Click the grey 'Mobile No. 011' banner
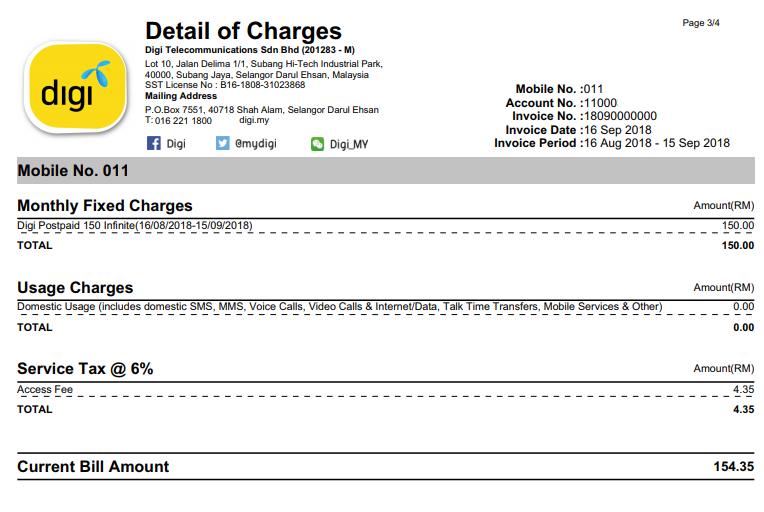The image size is (764, 512). 386,171
